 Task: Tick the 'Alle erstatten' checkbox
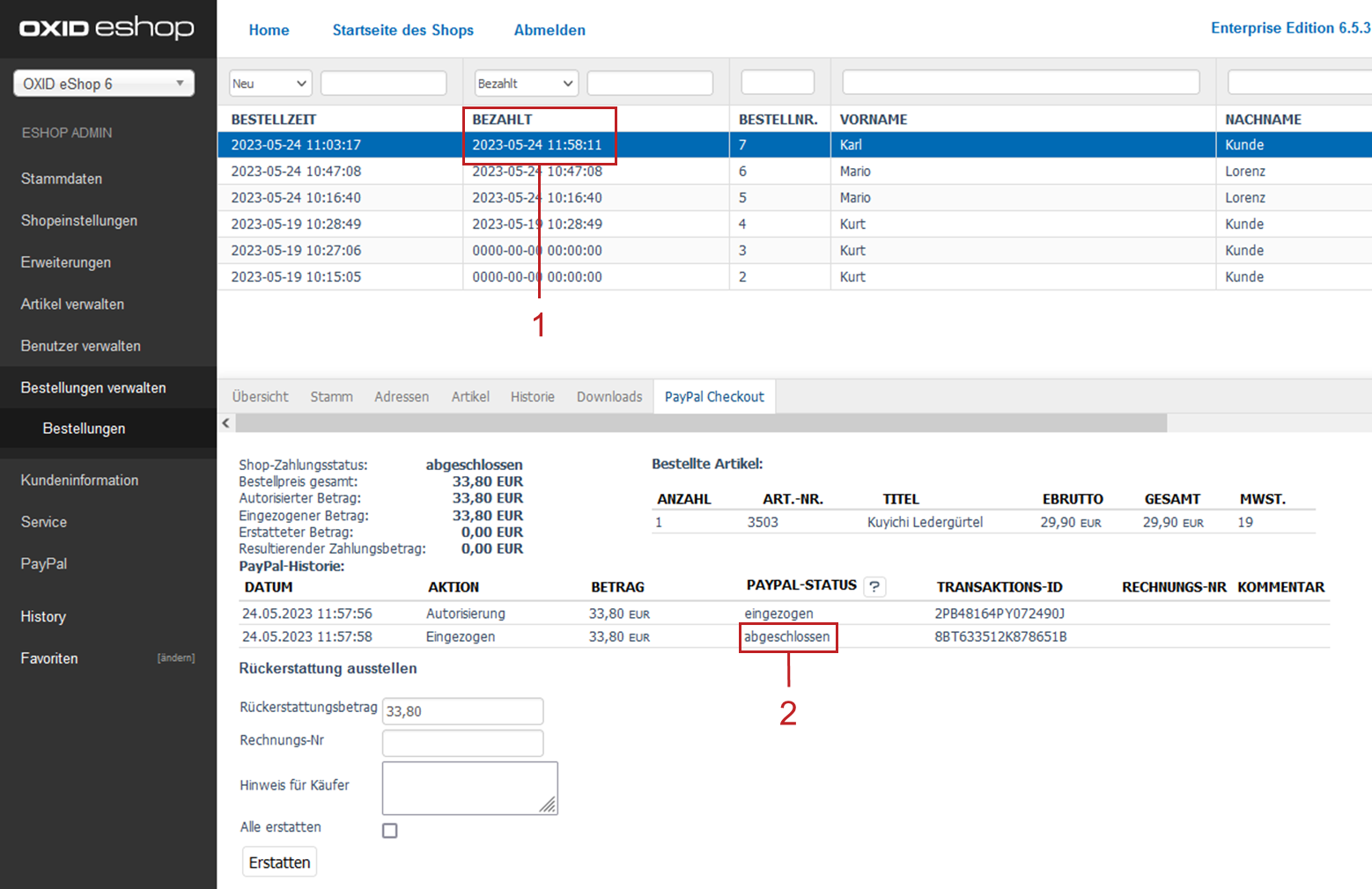pos(390,830)
